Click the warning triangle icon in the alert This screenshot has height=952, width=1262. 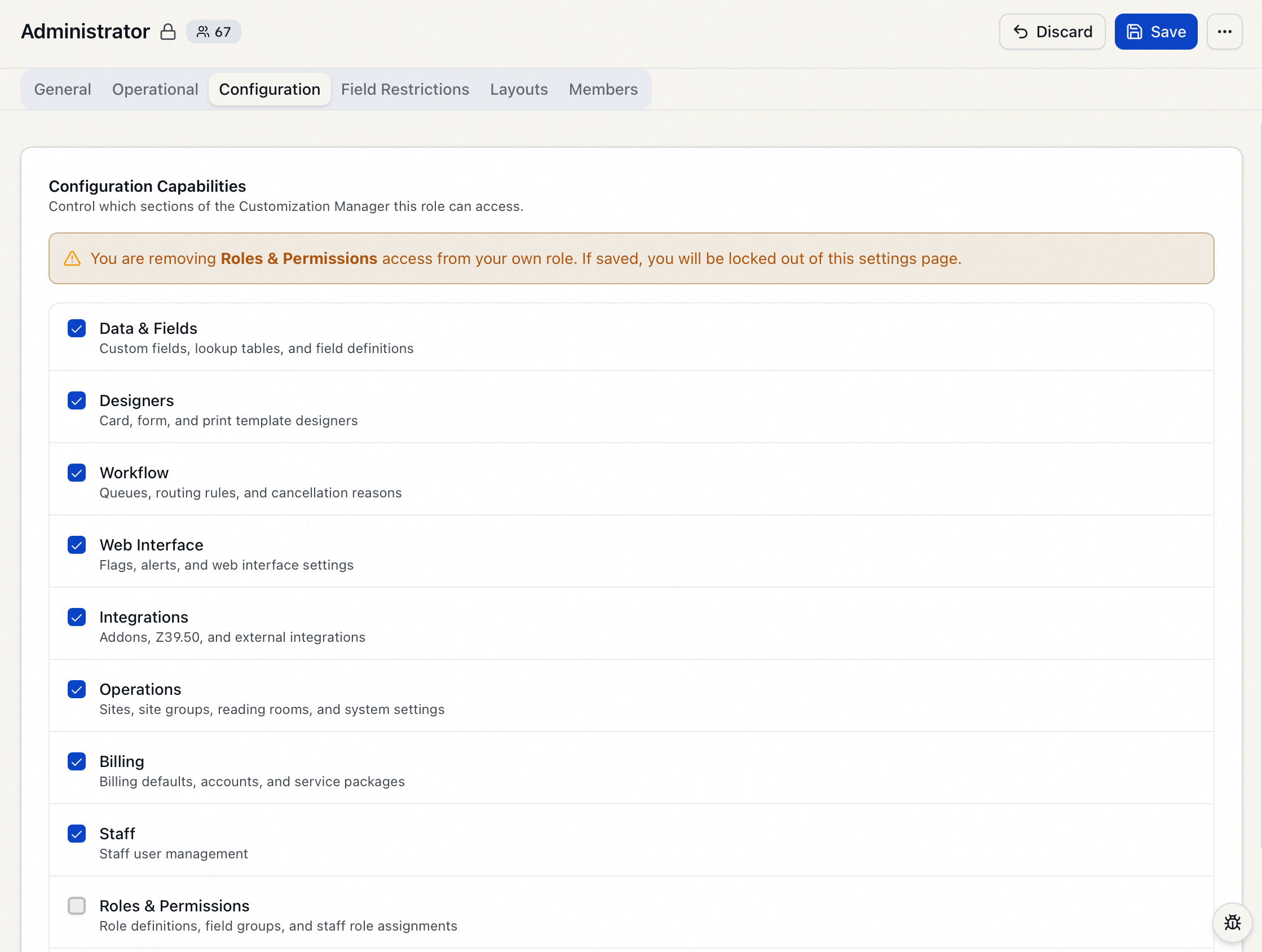pyautogui.click(x=72, y=258)
